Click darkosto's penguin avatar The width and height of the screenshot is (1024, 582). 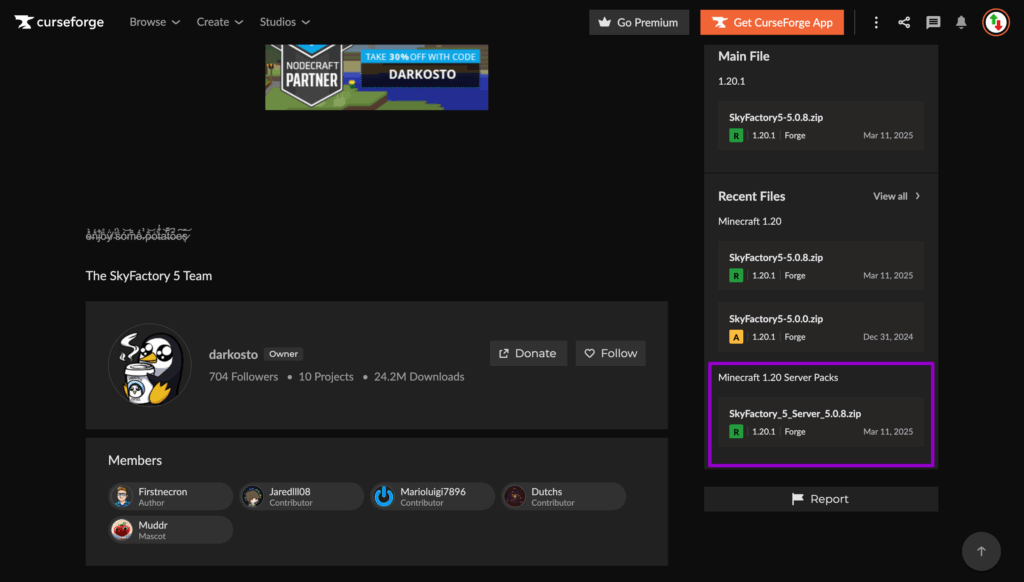click(150, 364)
